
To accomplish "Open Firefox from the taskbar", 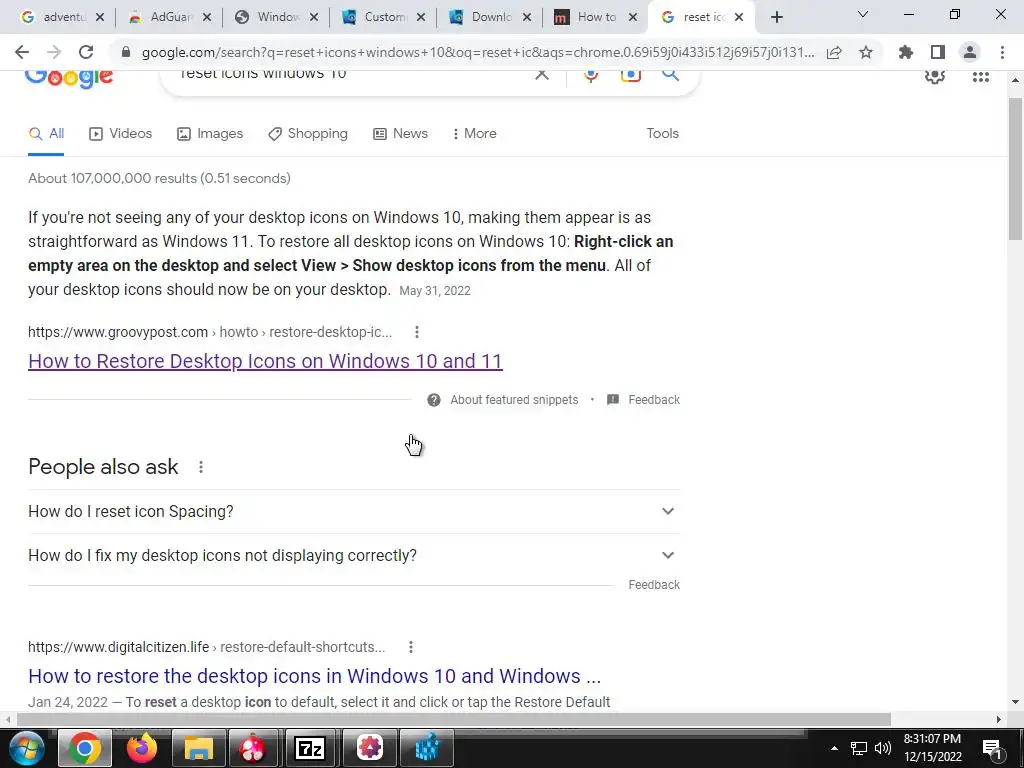I will [x=142, y=748].
